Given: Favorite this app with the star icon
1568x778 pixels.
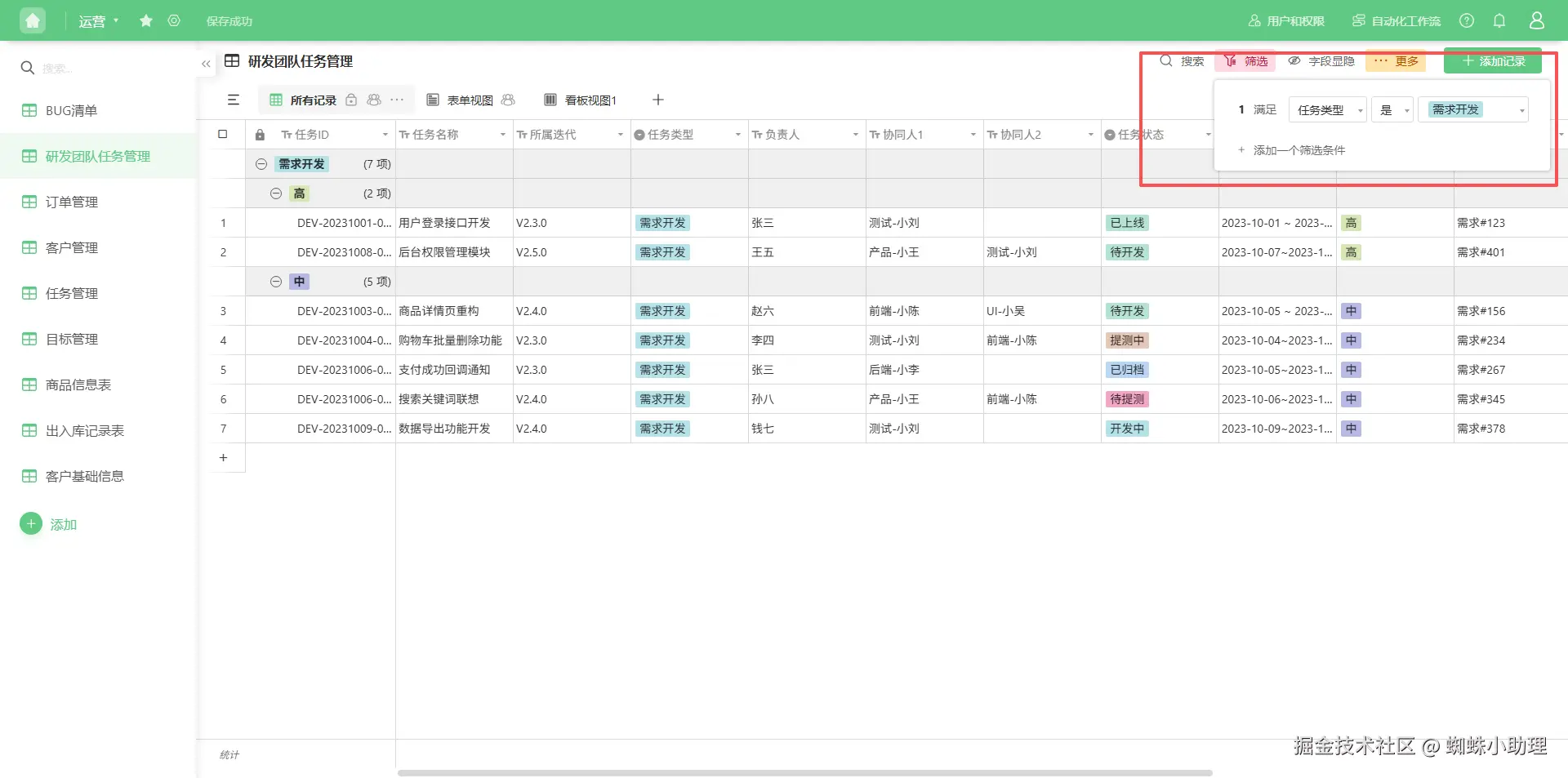Looking at the screenshot, I should 146,20.
